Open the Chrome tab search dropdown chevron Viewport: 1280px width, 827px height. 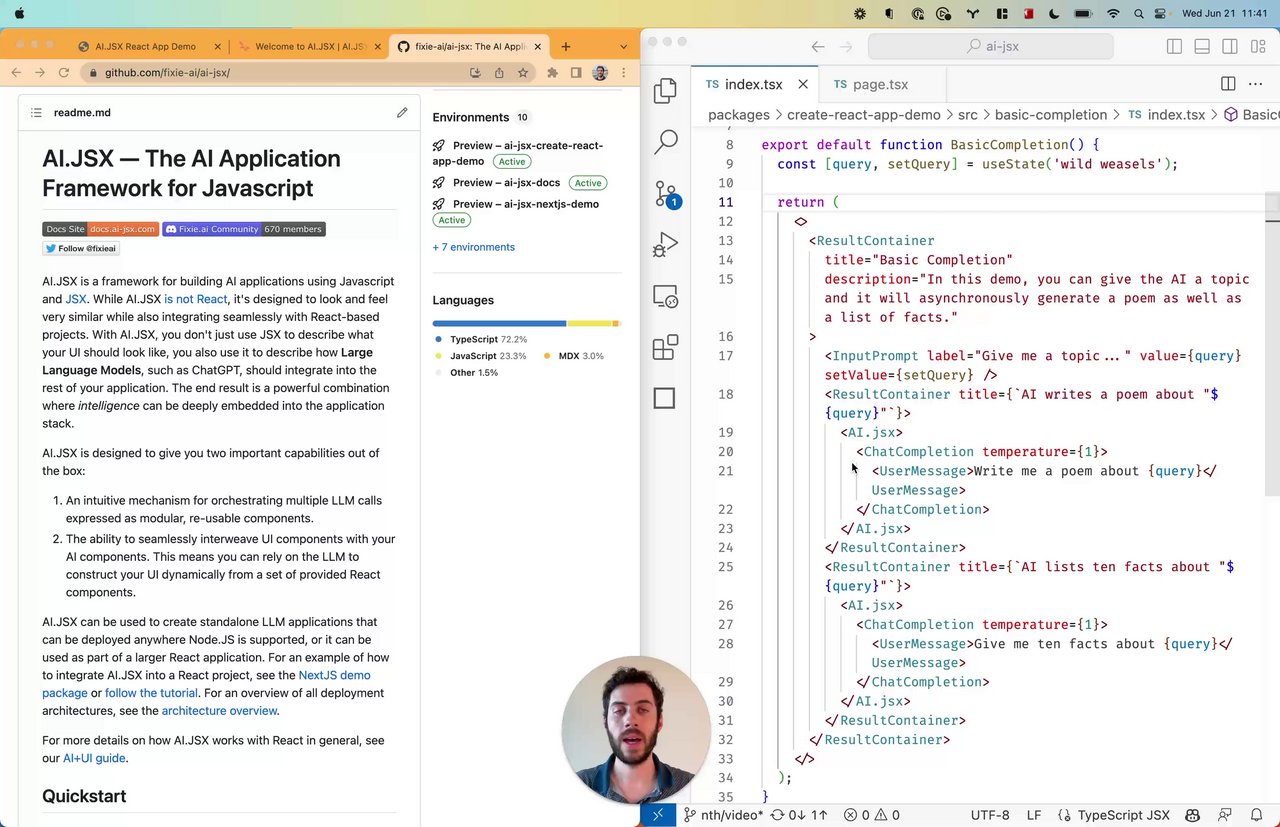[x=624, y=46]
